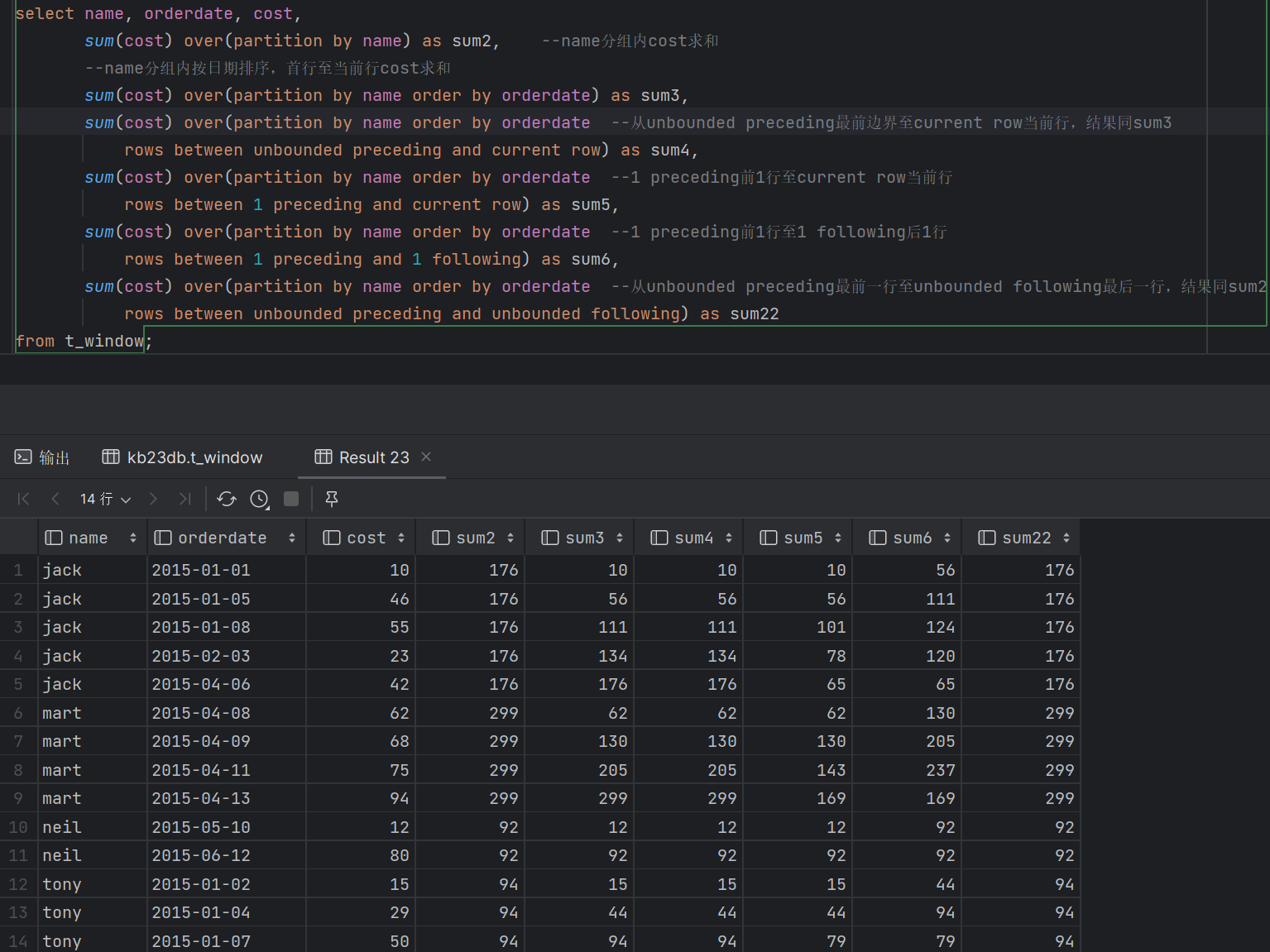Viewport: 1270px width, 952px height.
Task: Select row number 10 in grid
Action: coord(18,827)
